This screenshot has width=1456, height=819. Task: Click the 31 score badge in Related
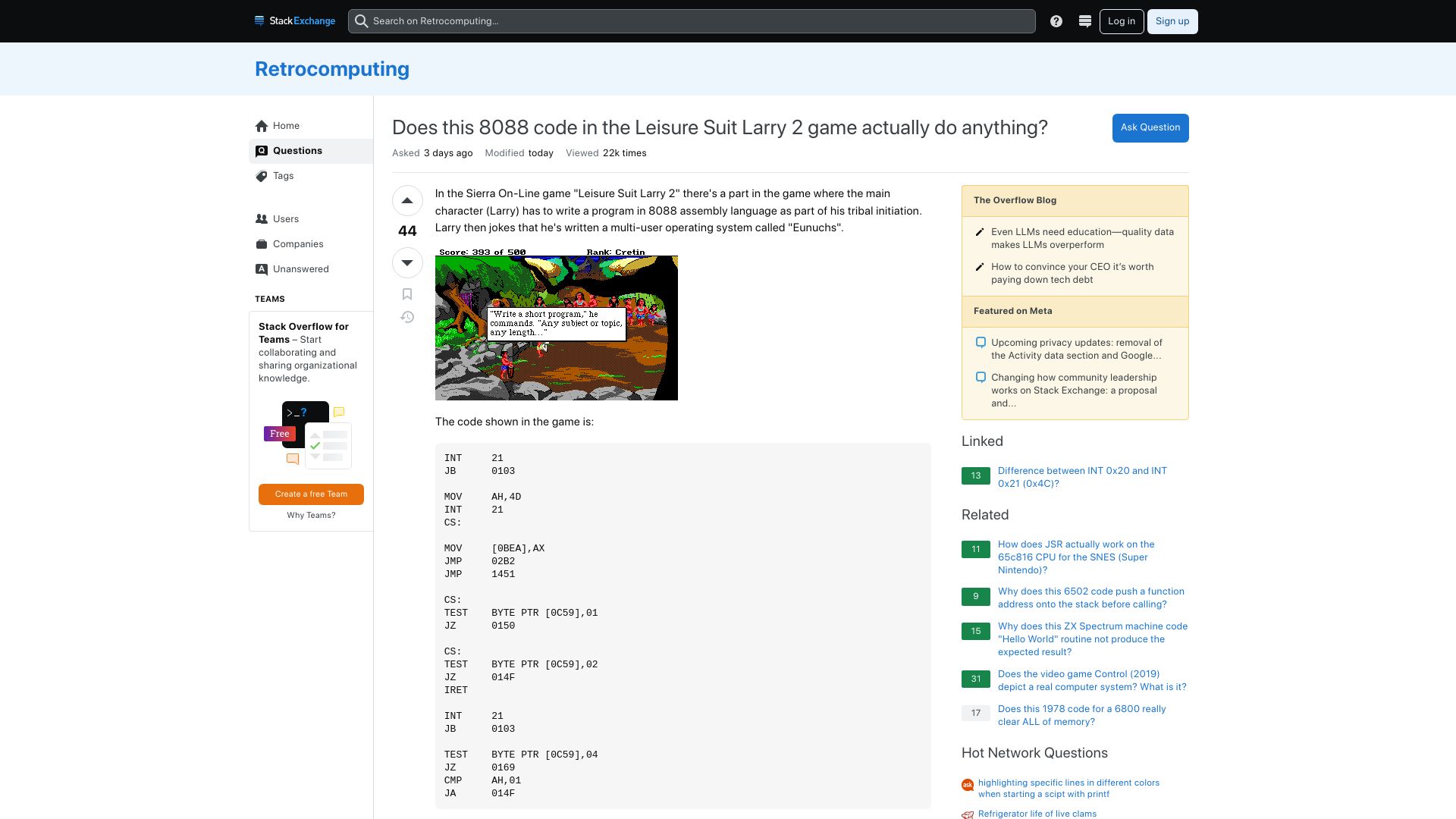(x=976, y=679)
